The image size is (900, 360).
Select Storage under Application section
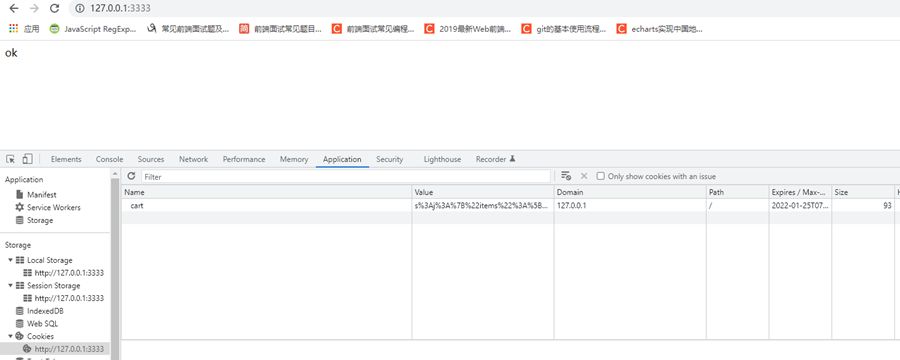pyautogui.click(x=40, y=220)
